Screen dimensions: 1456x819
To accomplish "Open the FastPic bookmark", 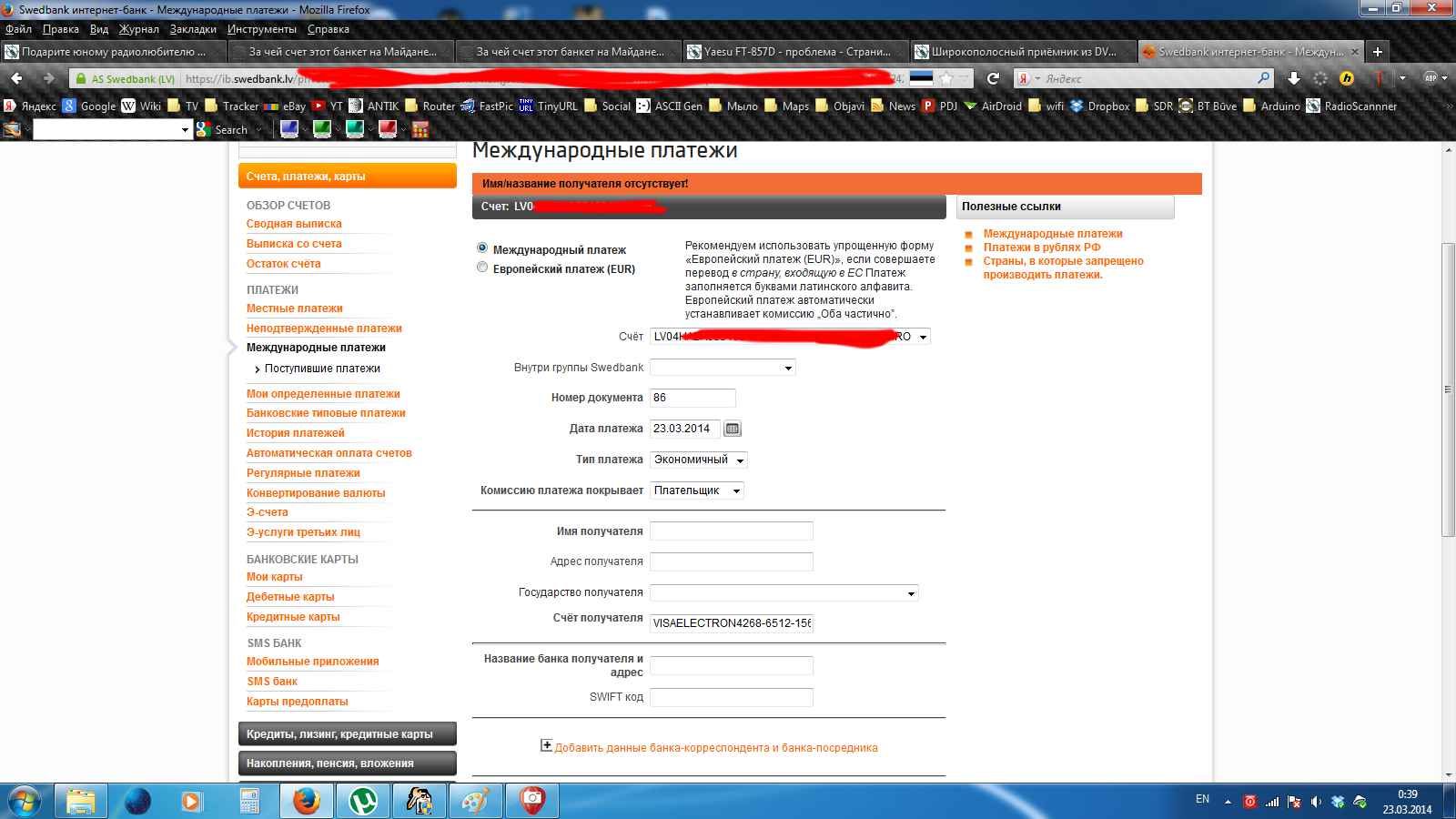I will pyautogui.click(x=487, y=106).
